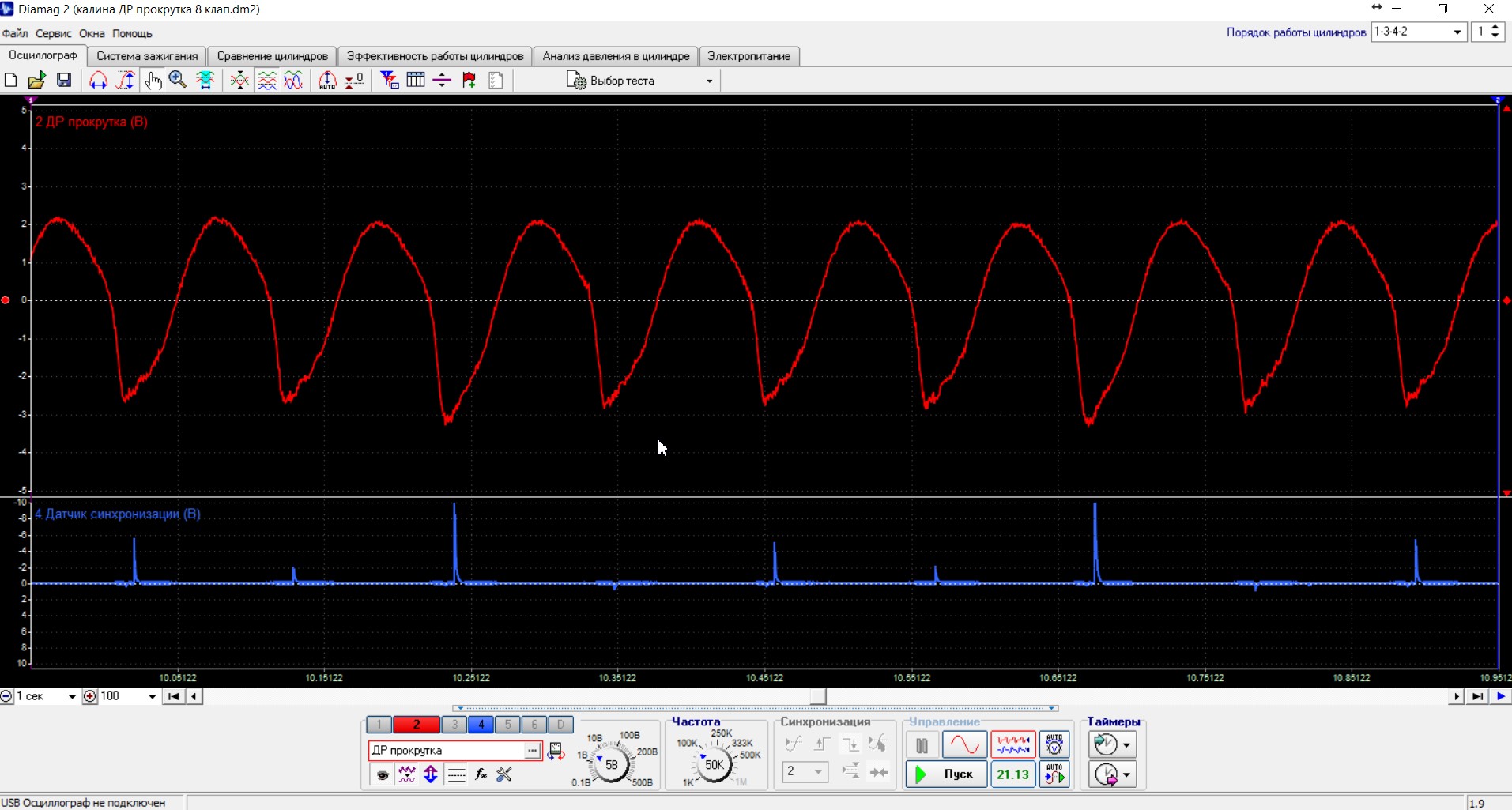Screen dimensions: 1512x810
Task: Toggle the sine wave display mode button
Action: pyautogui.click(x=964, y=744)
